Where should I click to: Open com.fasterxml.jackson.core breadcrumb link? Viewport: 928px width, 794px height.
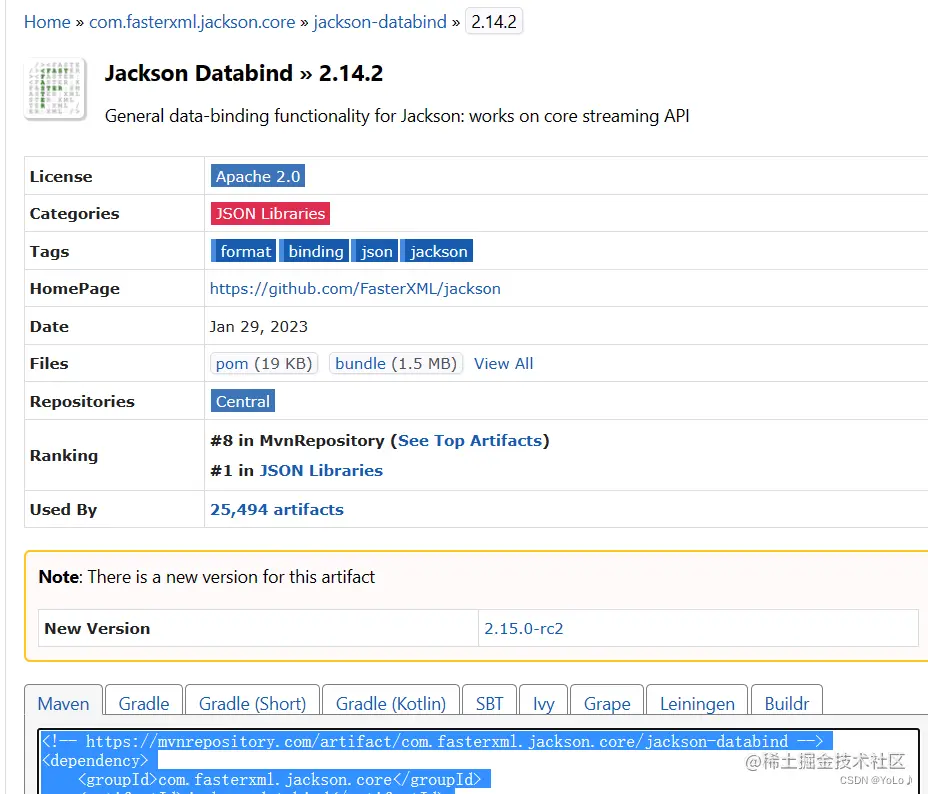(192, 22)
